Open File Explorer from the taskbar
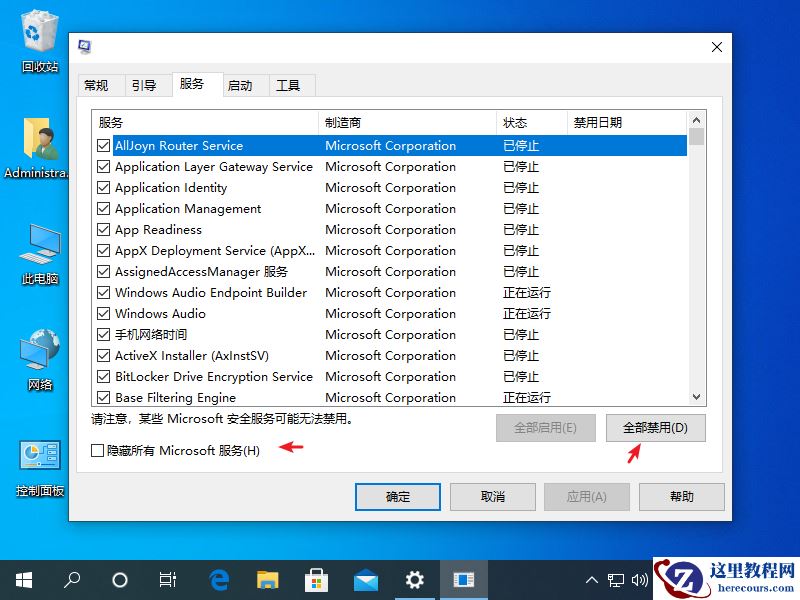 (266, 579)
